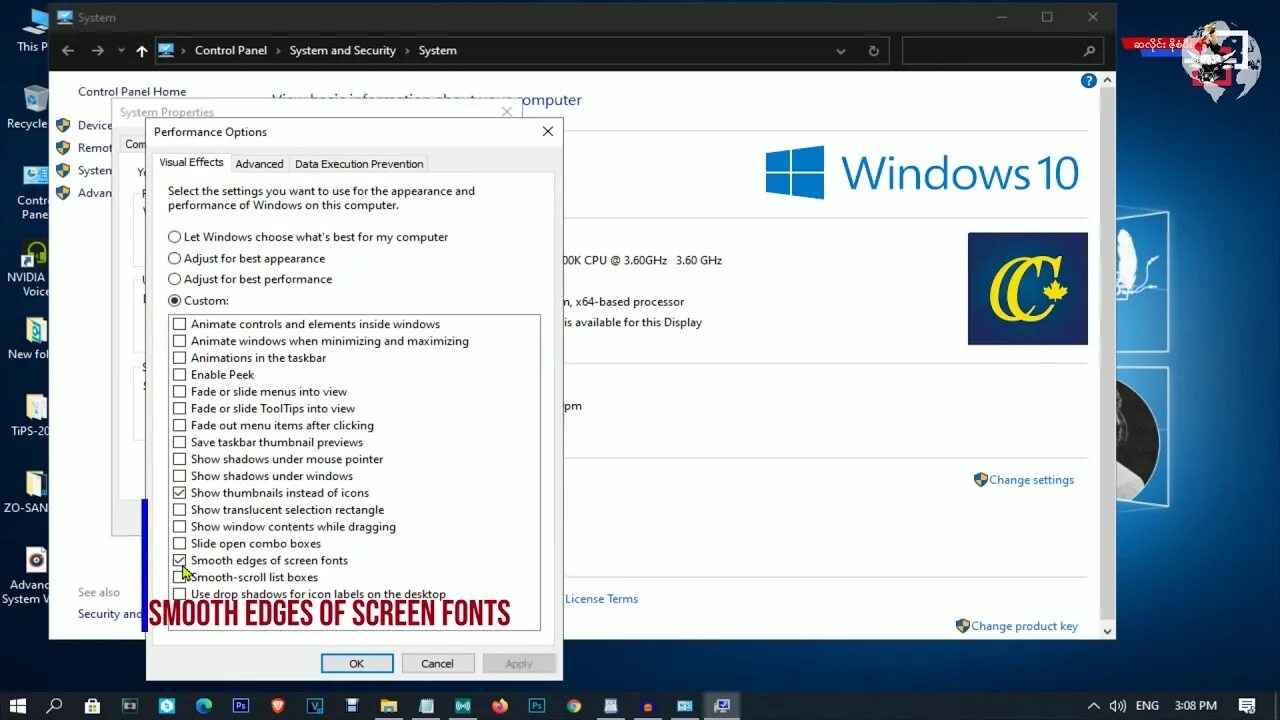Open recent locations dropdown arrow
This screenshot has height=720, width=1280.
click(x=121, y=51)
